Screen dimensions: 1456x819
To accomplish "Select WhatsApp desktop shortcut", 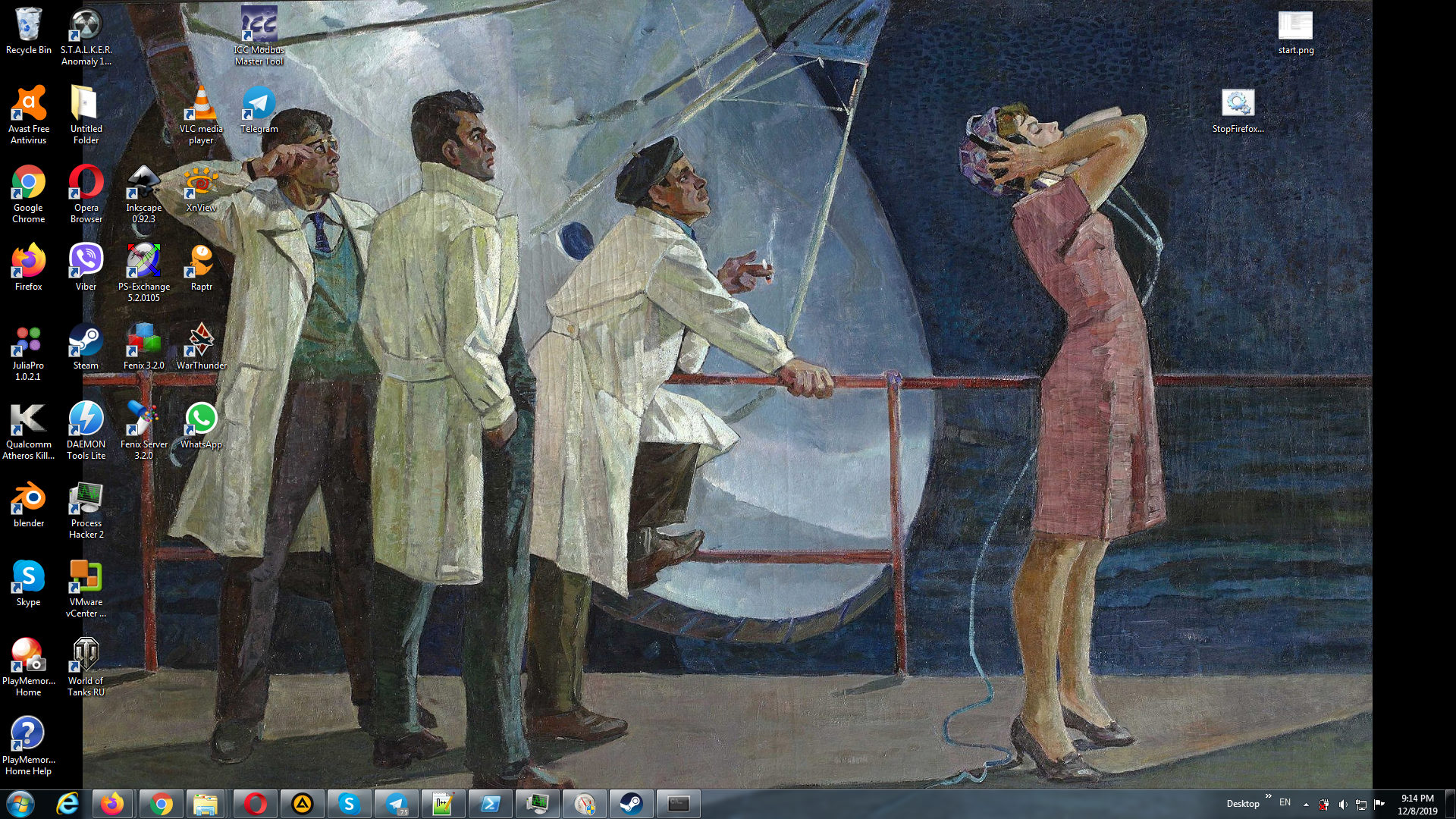I will point(201,426).
